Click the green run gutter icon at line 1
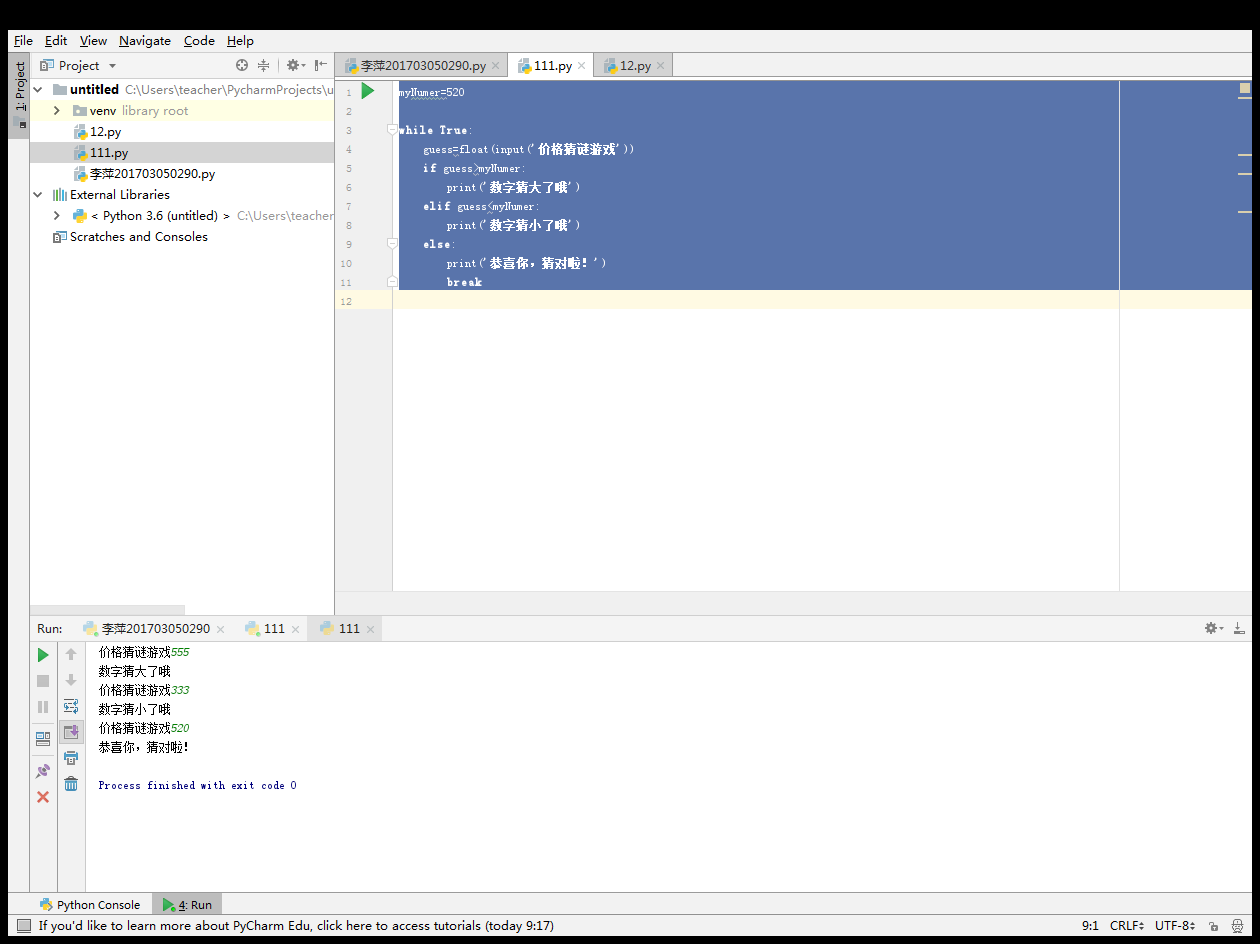The height and width of the screenshot is (944, 1260). (x=368, y=91)
